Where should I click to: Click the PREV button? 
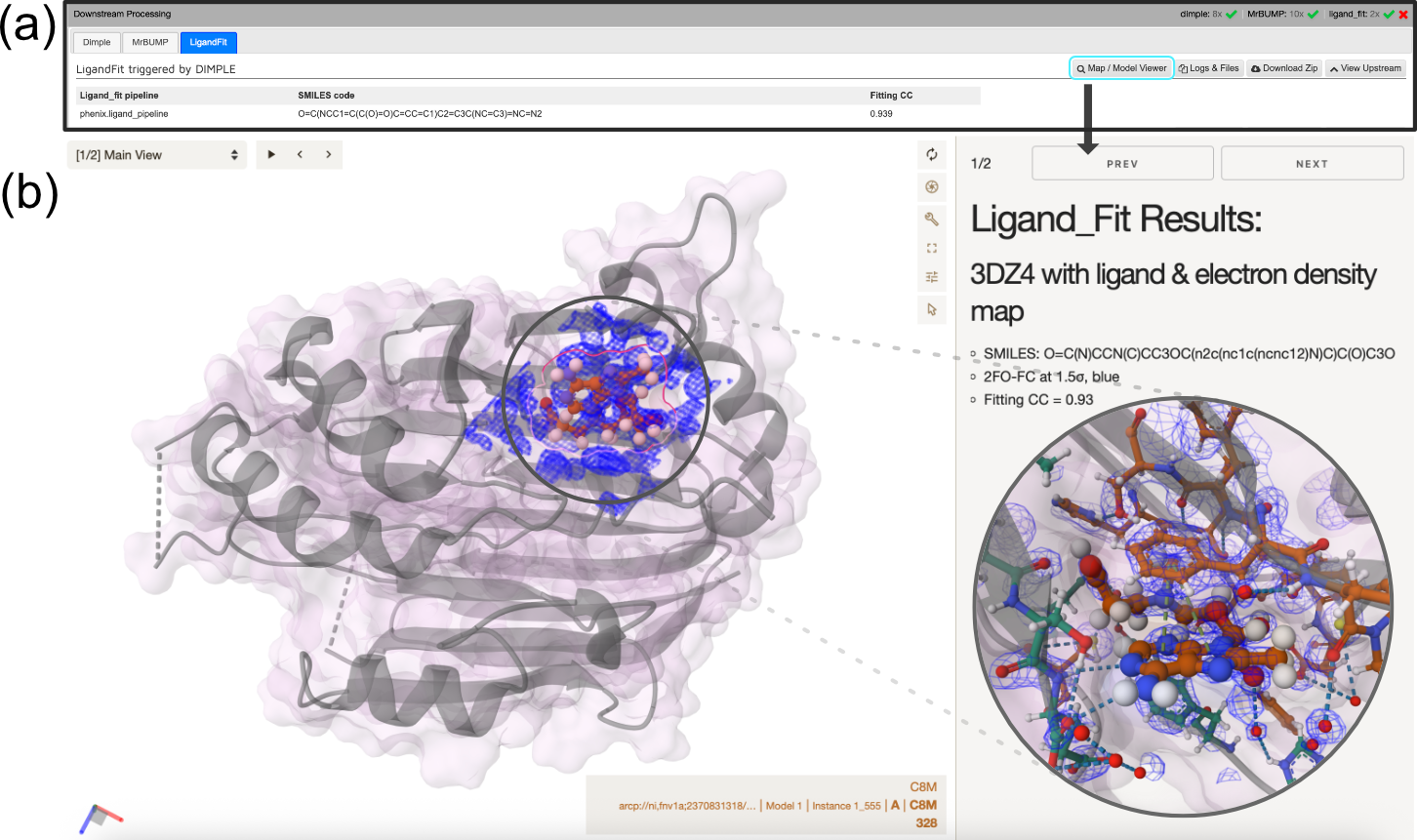pyautogui.click(x=1122, y=164)
